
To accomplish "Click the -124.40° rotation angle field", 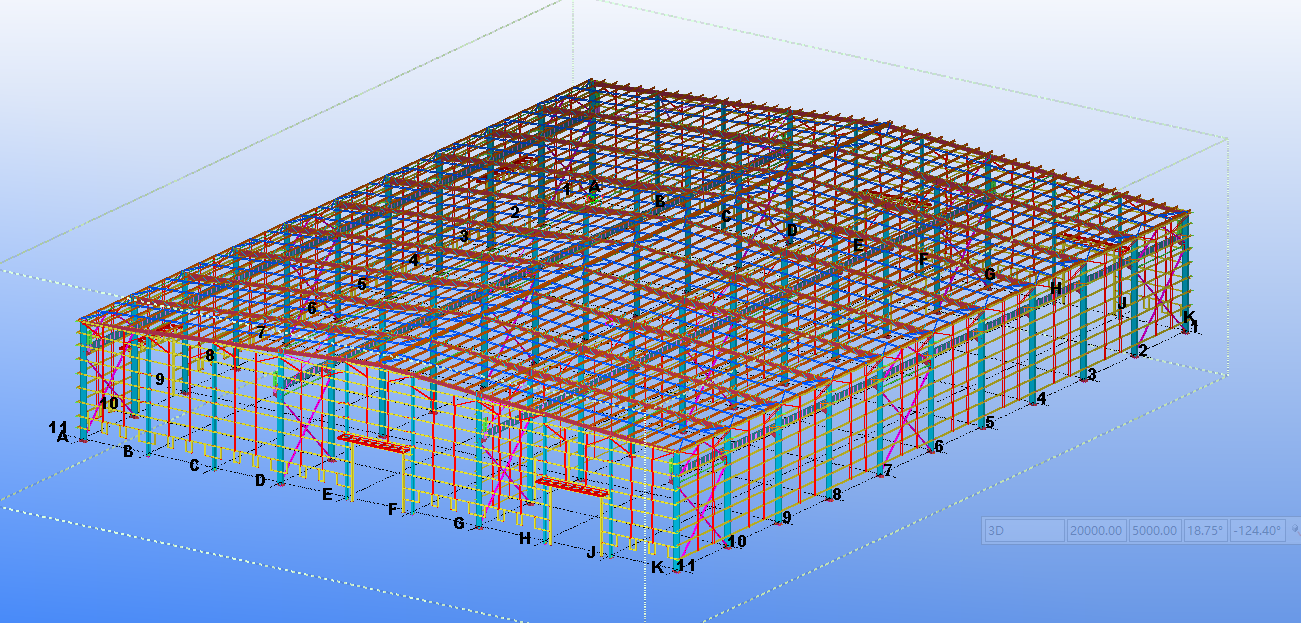I will (x=1258, y=531).
